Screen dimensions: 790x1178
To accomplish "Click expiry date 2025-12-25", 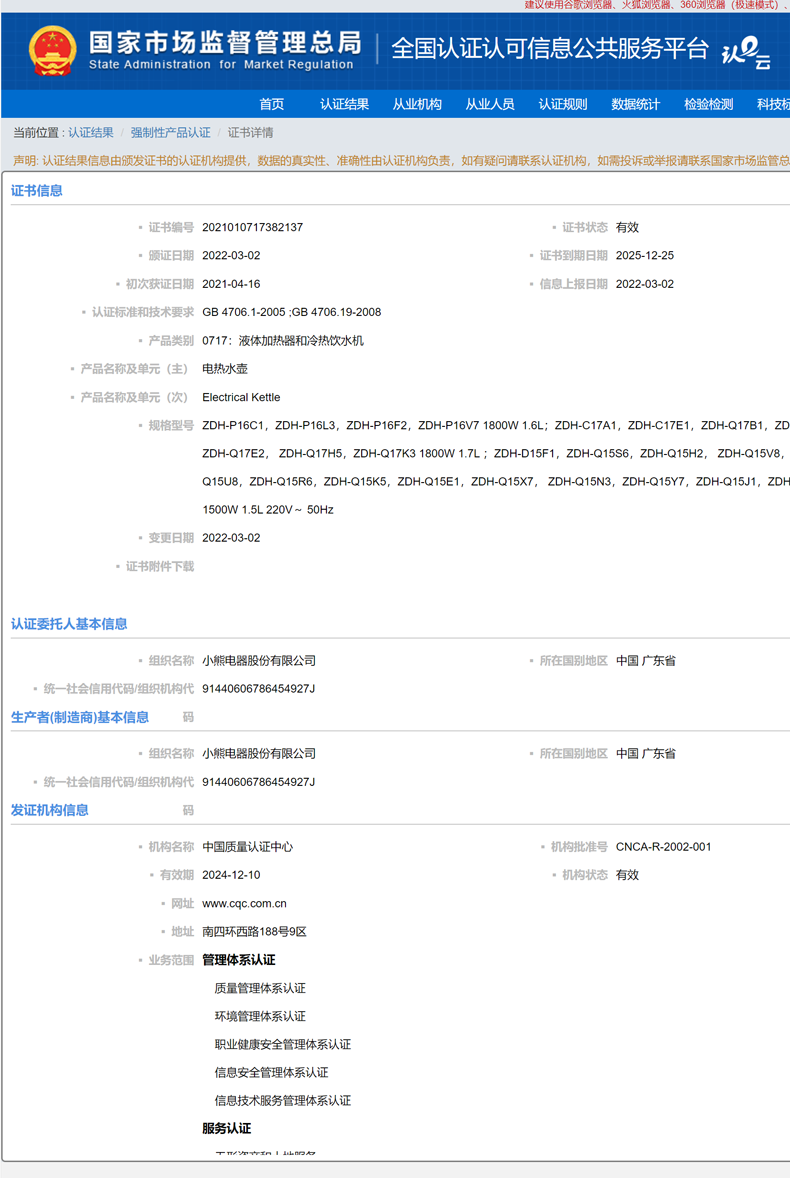I will point(644,256).
